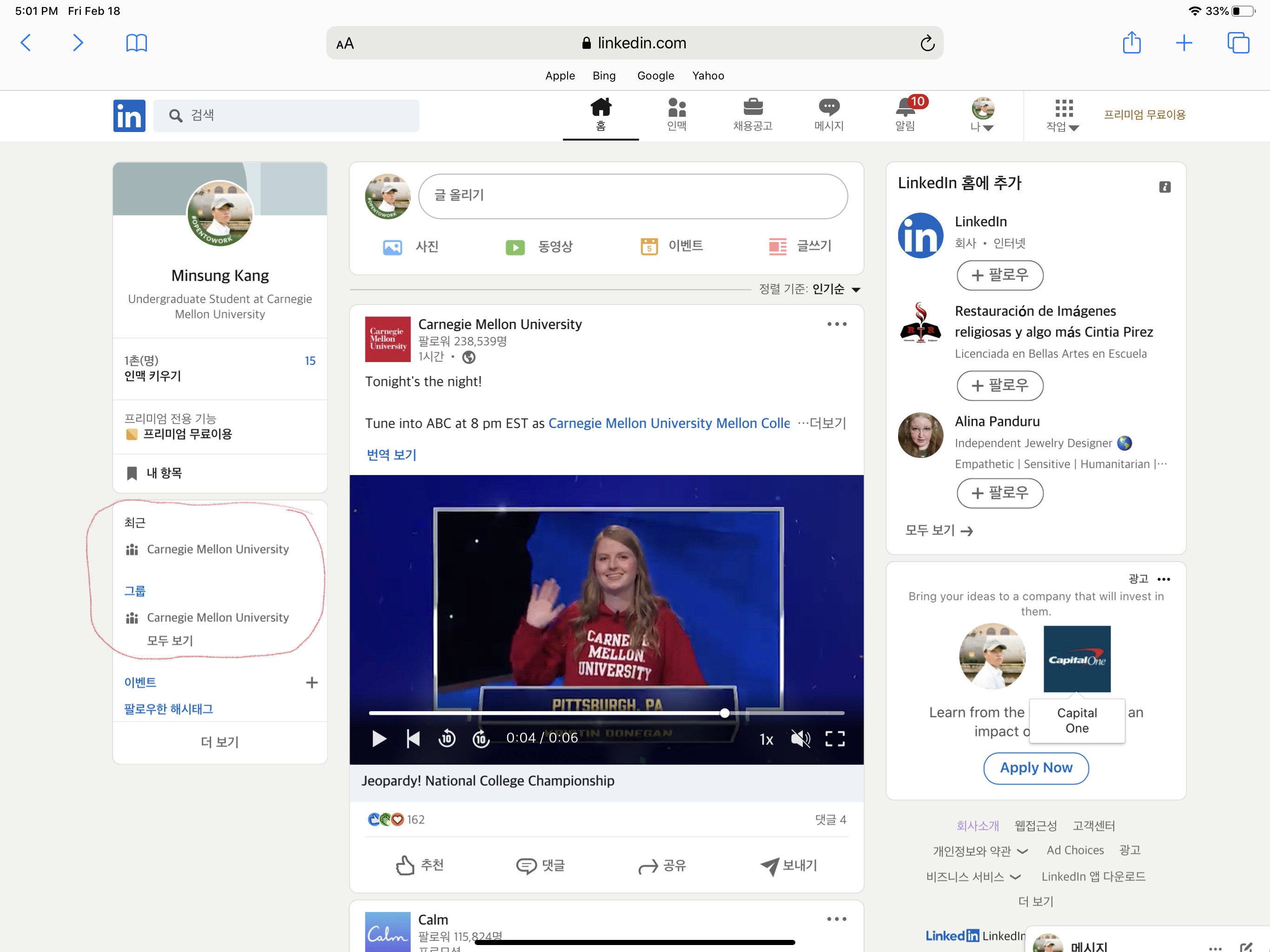1270x952 pixels.
Task: Skip video forward 10 seconds
Action: [481, 738]
